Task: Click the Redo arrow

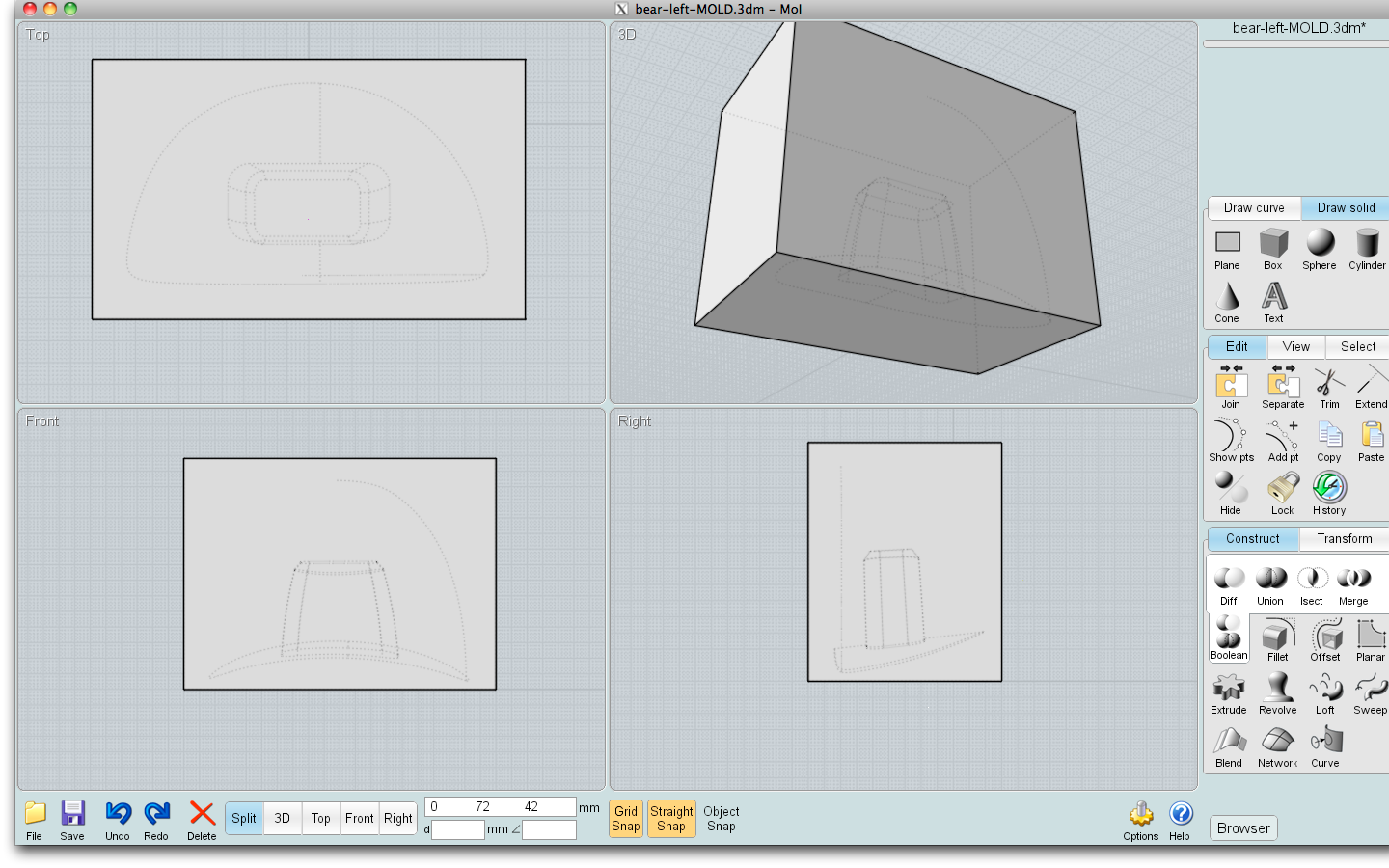Action: [156, 821]
